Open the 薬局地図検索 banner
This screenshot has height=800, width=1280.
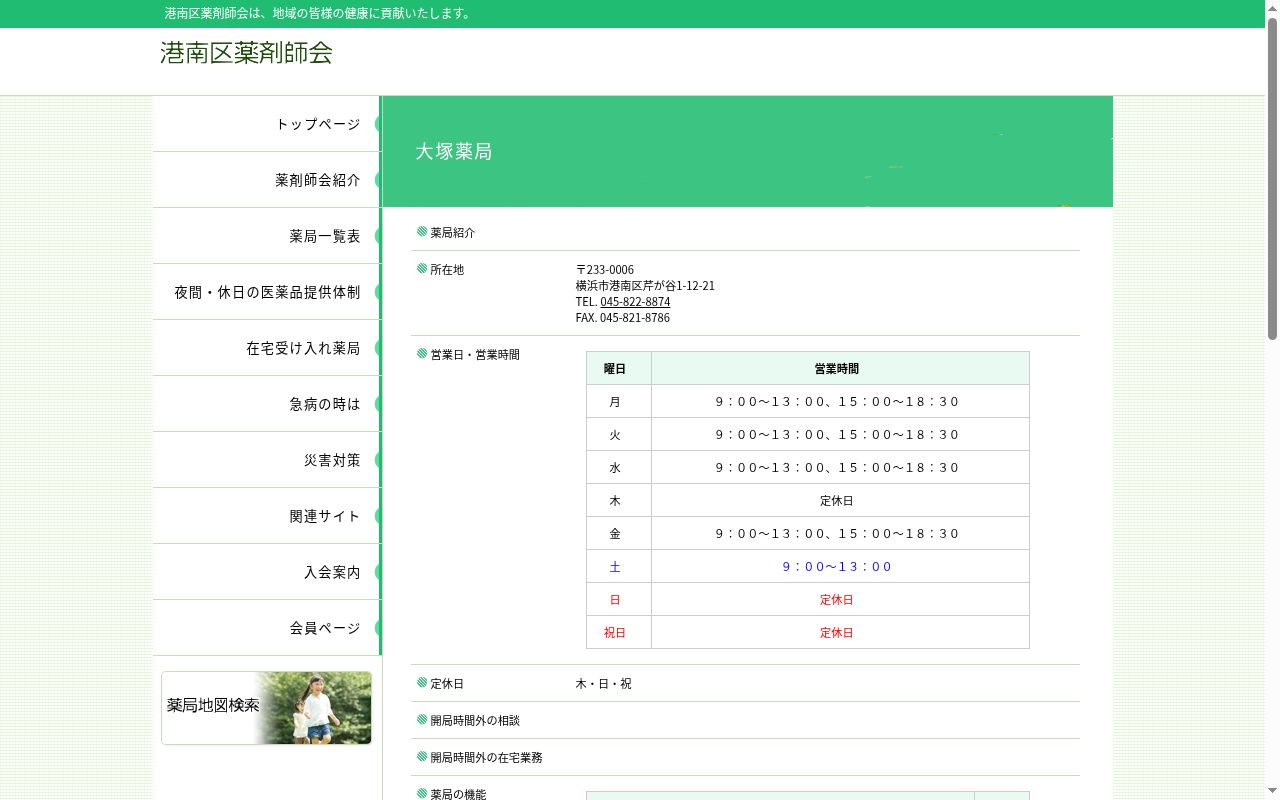266,708
